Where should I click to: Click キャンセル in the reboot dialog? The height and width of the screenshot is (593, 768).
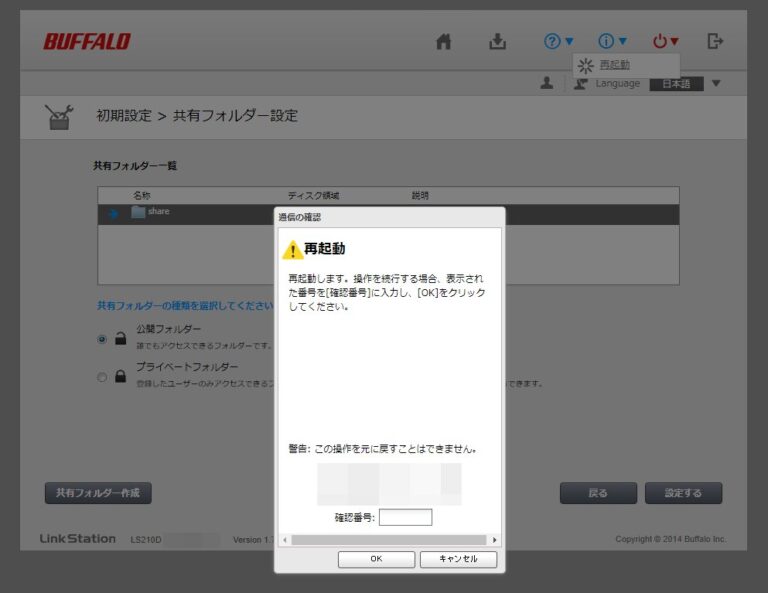pyautogui.click(x=458, y=559)
